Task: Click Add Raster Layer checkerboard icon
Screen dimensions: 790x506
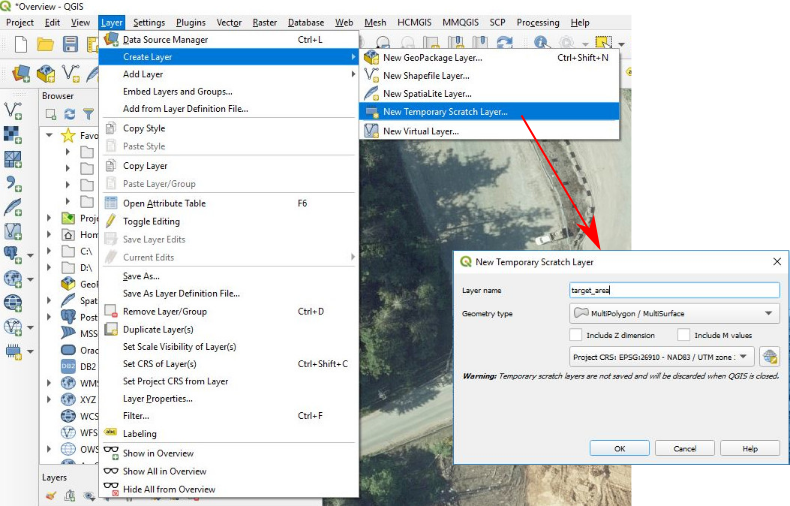Action: [13, 135]
